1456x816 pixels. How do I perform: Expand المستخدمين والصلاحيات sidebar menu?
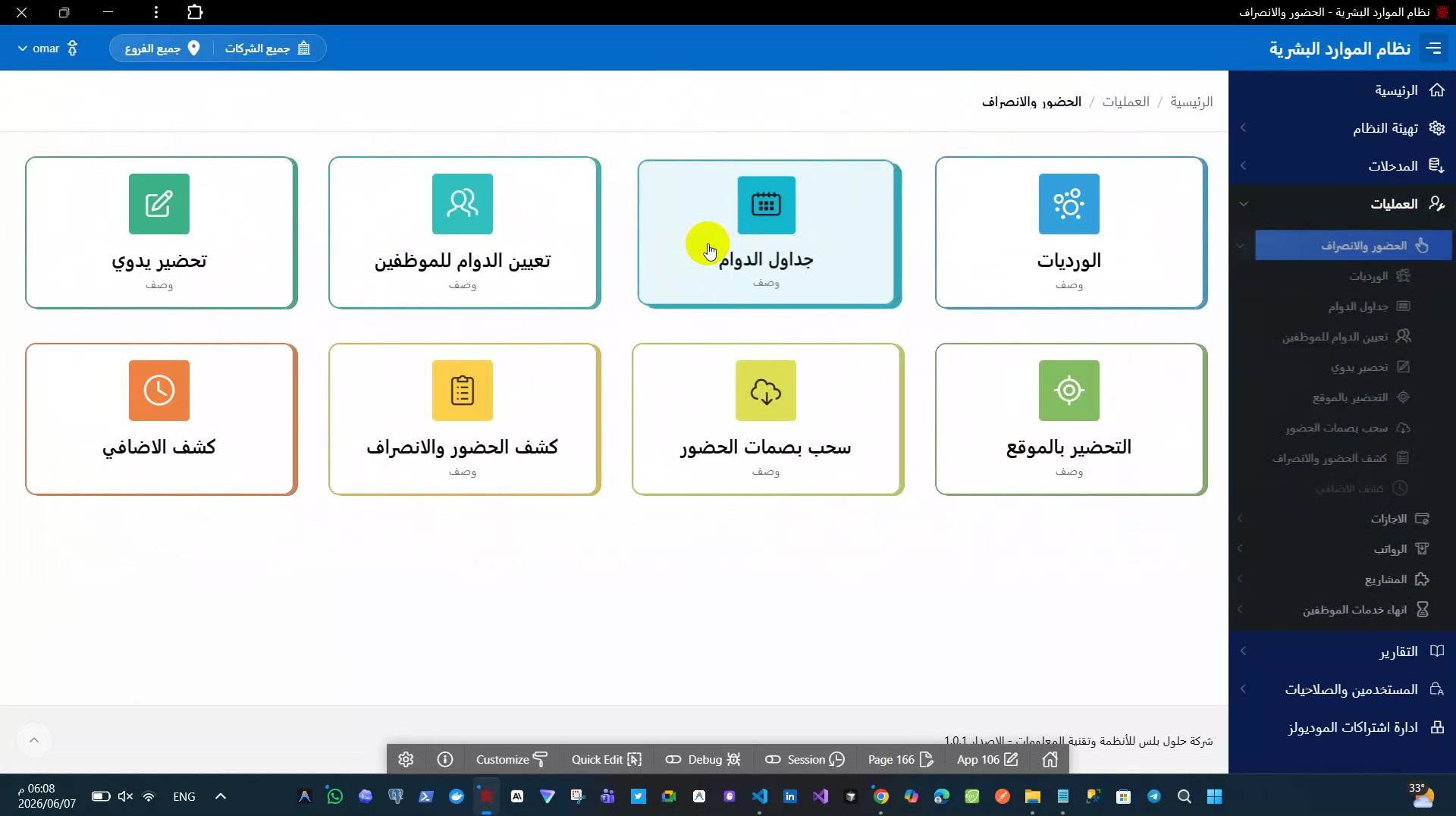click(1342, 689)
